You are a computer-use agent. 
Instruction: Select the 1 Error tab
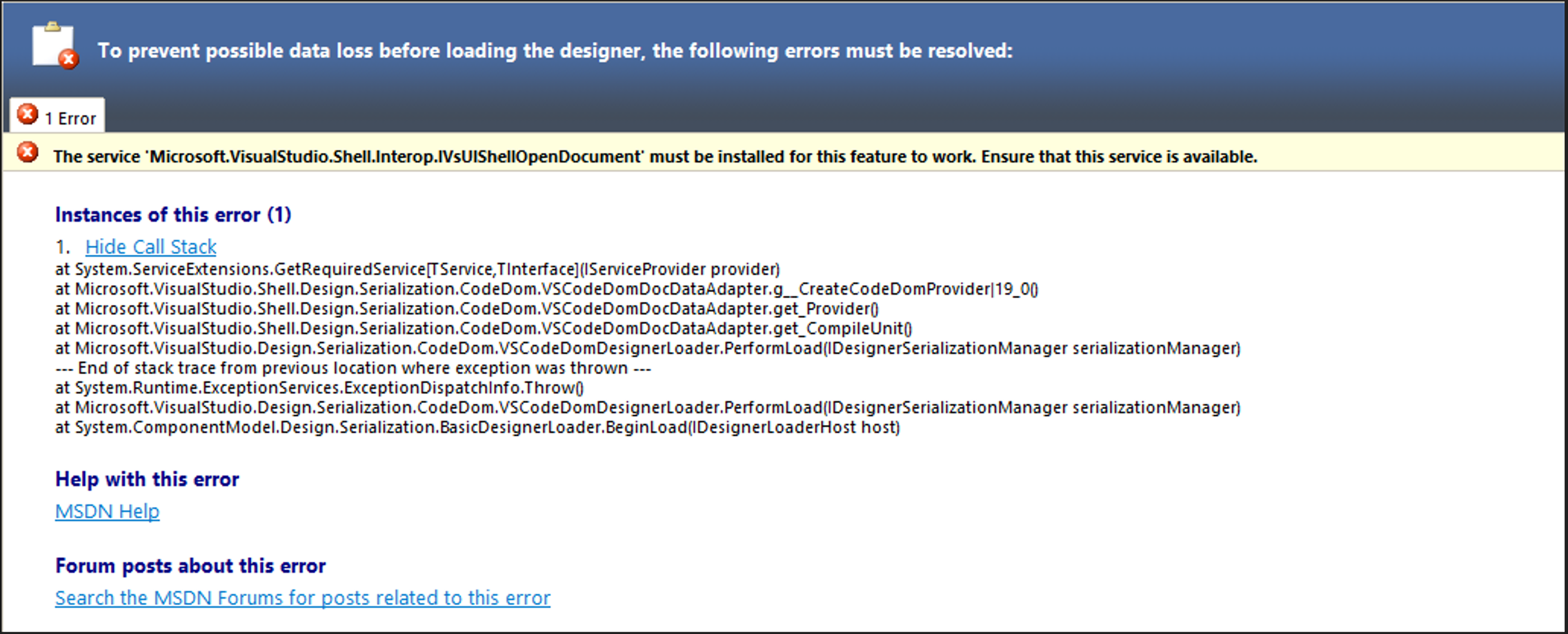(57, 116)
